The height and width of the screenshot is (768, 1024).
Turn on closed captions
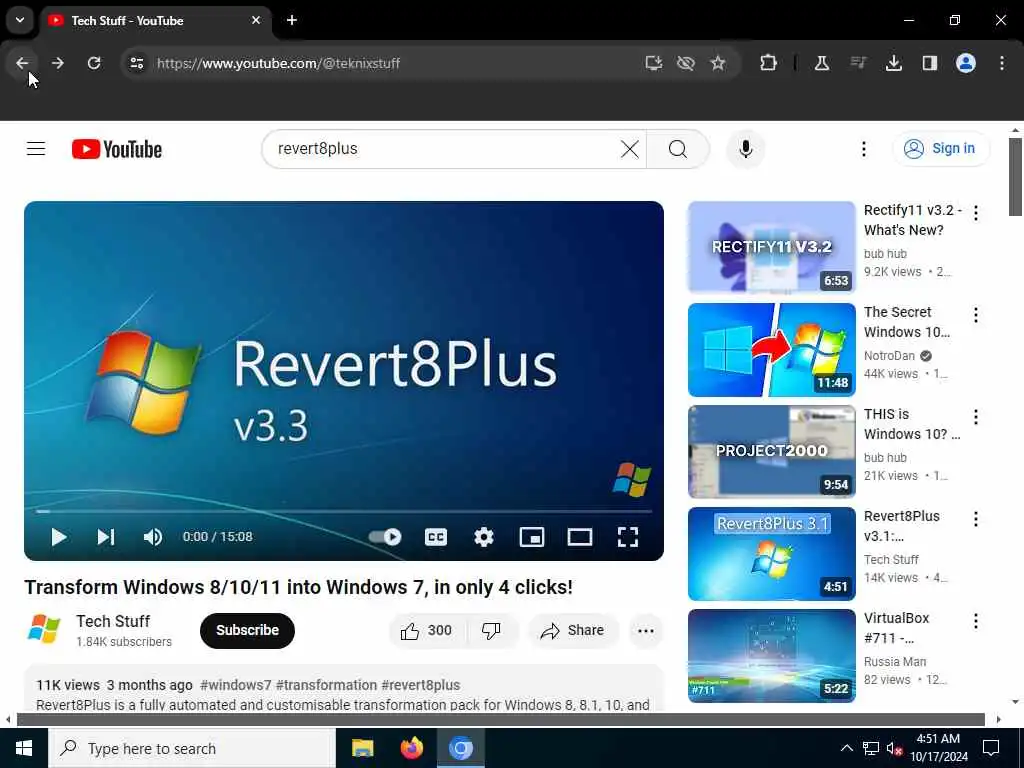436,537
